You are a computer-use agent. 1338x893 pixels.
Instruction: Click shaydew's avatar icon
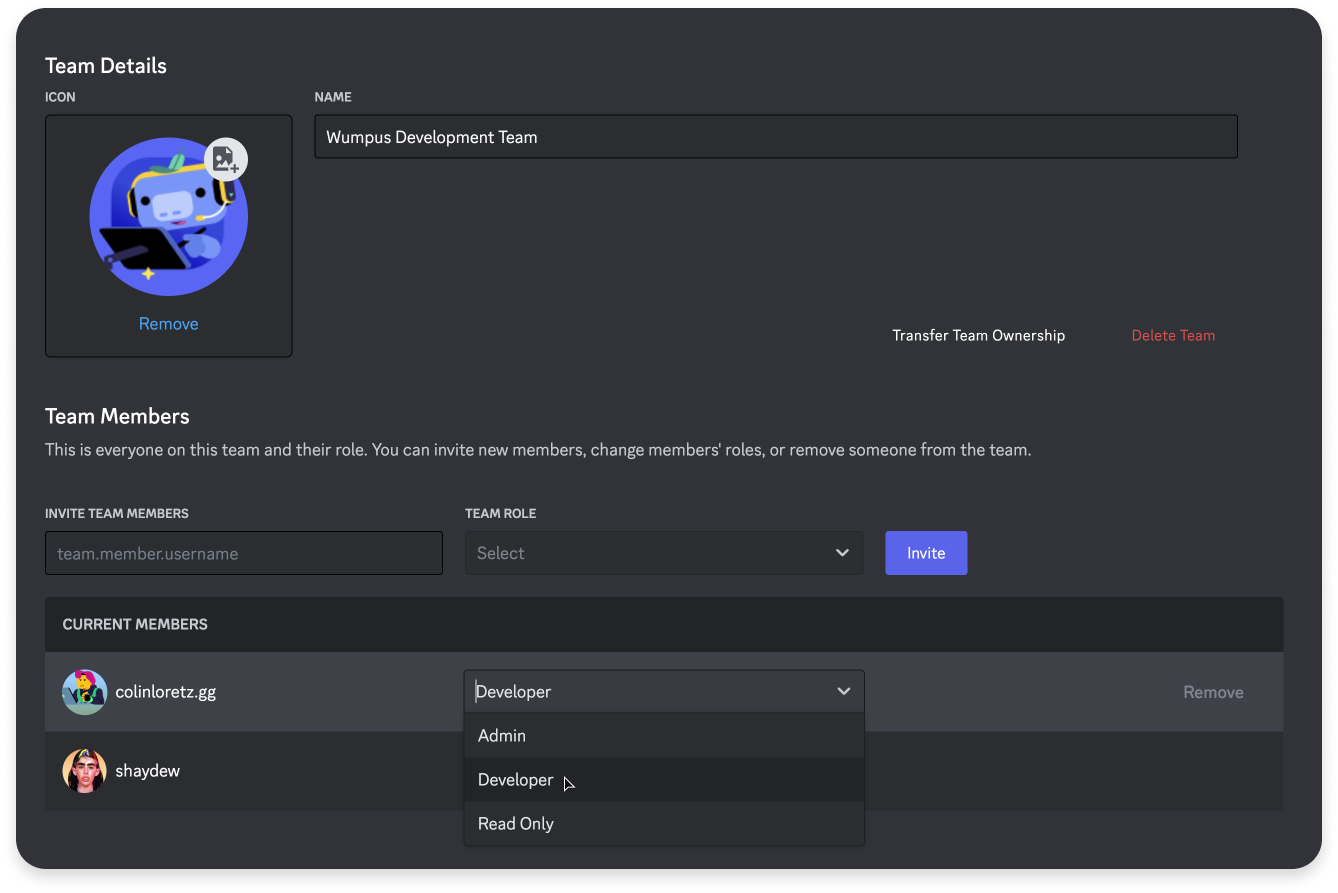tap(84, 771)
